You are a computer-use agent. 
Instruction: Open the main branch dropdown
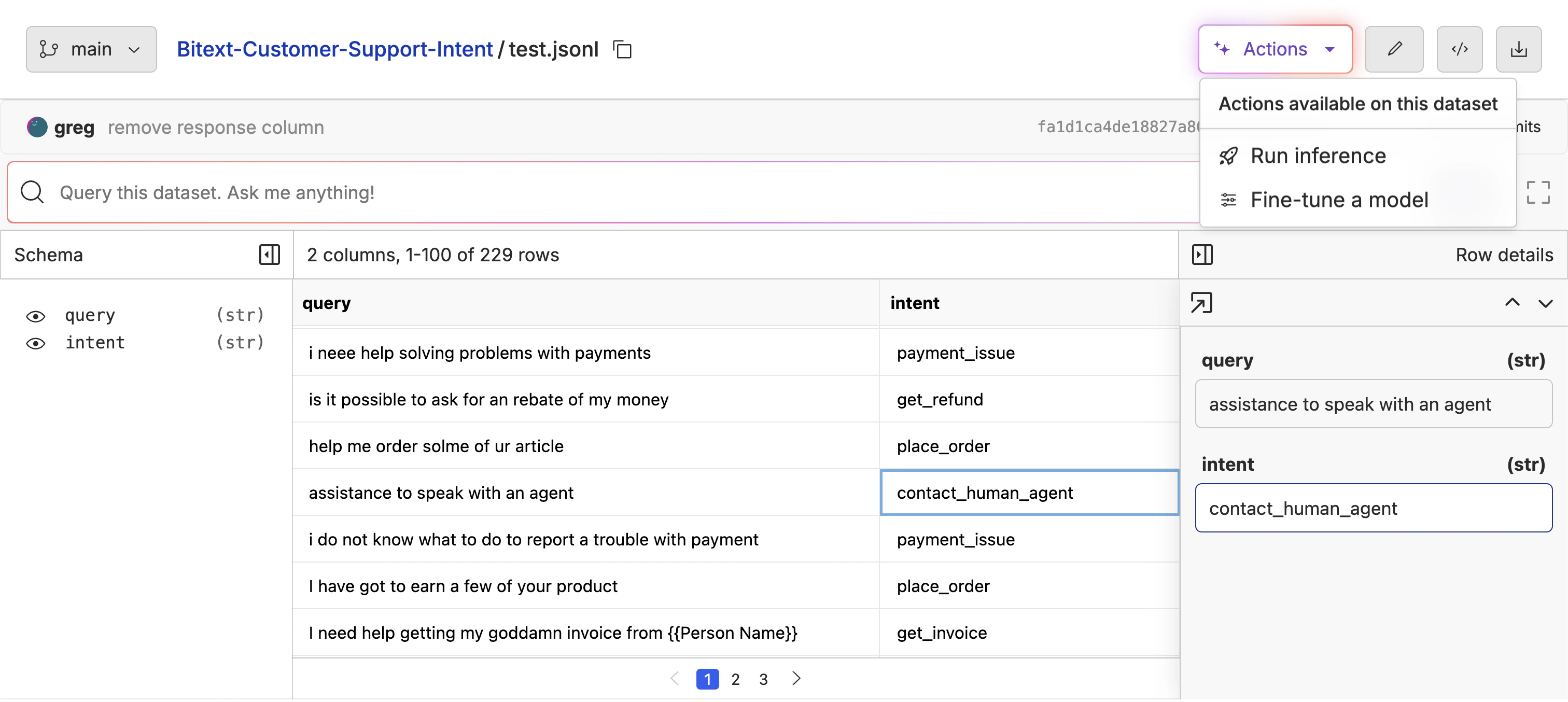coord(91,49)
